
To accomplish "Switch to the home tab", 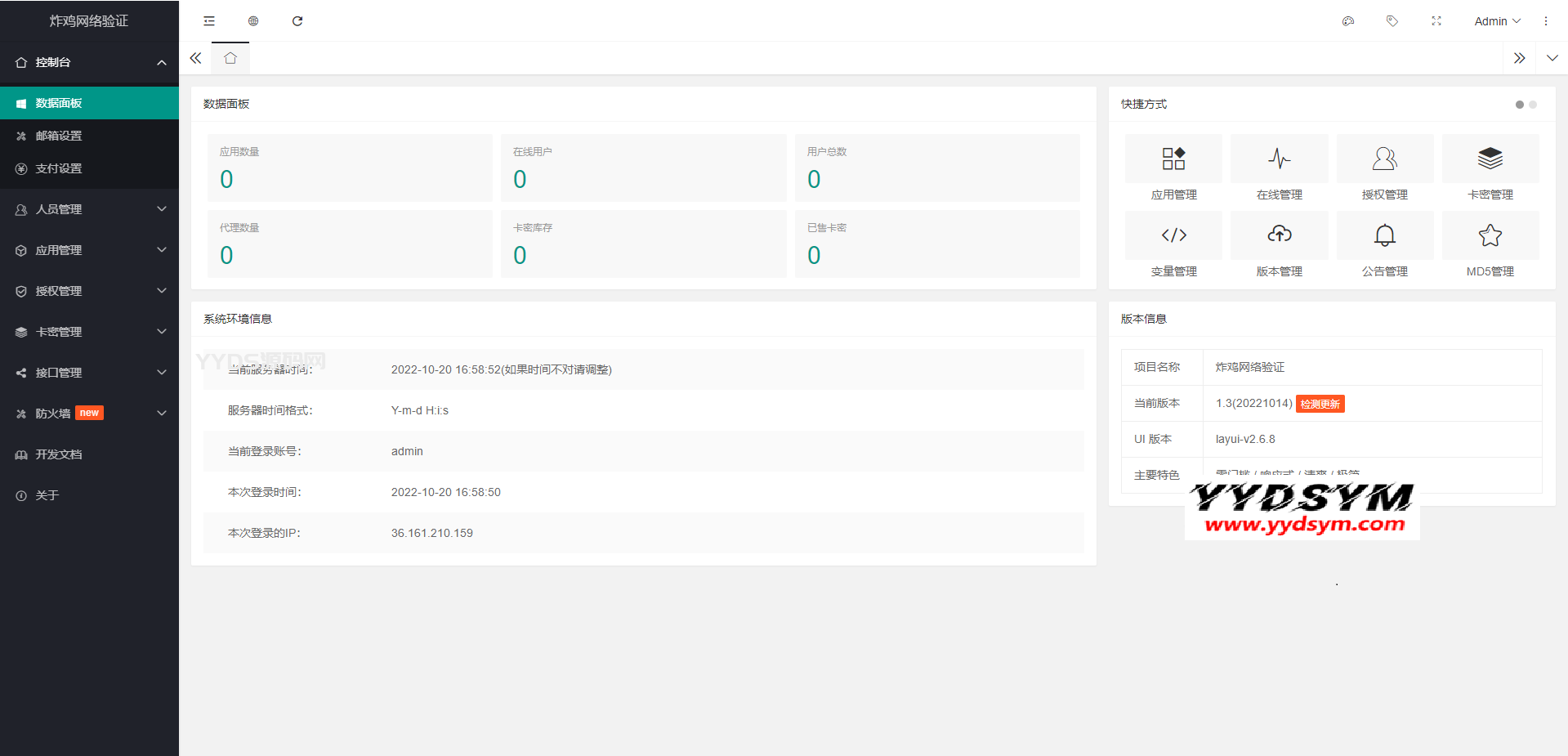I will [x=230, y=58].
